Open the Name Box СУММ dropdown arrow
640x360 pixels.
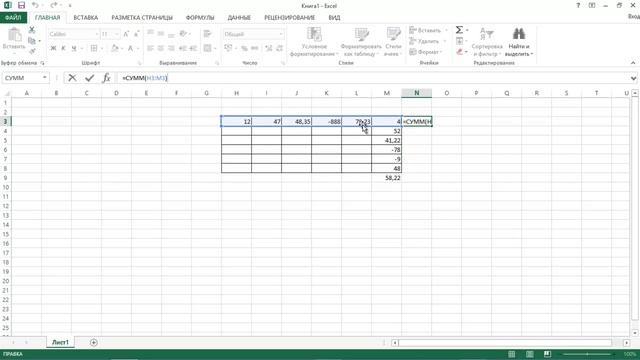(x=44, y=78)
